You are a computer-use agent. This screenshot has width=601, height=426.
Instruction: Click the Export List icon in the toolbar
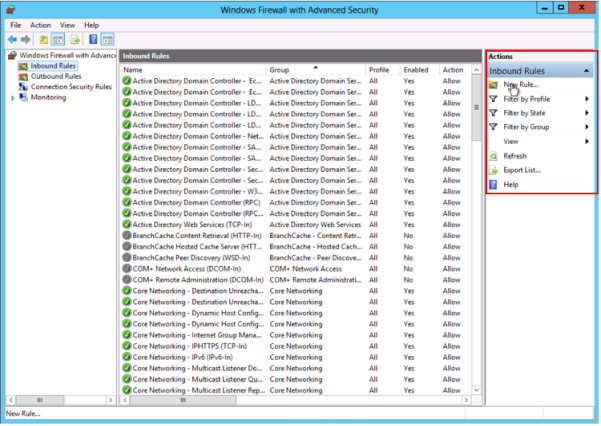[x=75, y=39]
